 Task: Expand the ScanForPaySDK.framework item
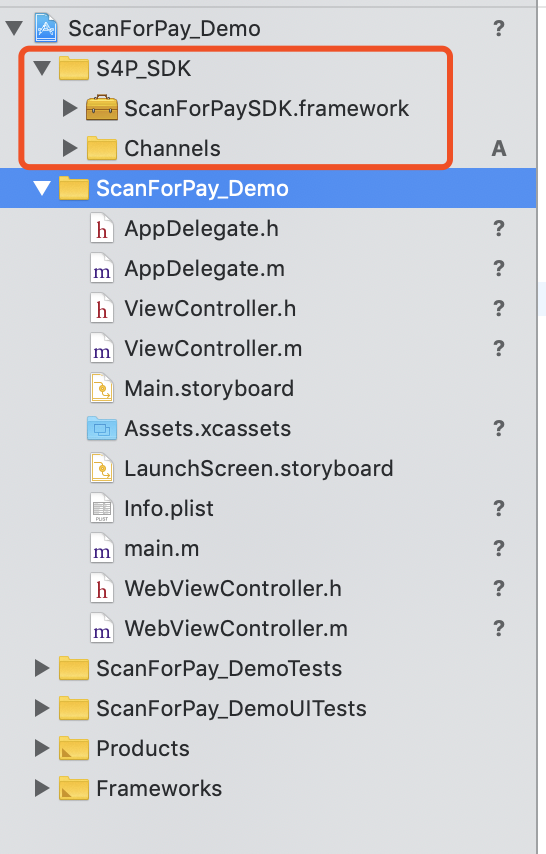[70, 108]
